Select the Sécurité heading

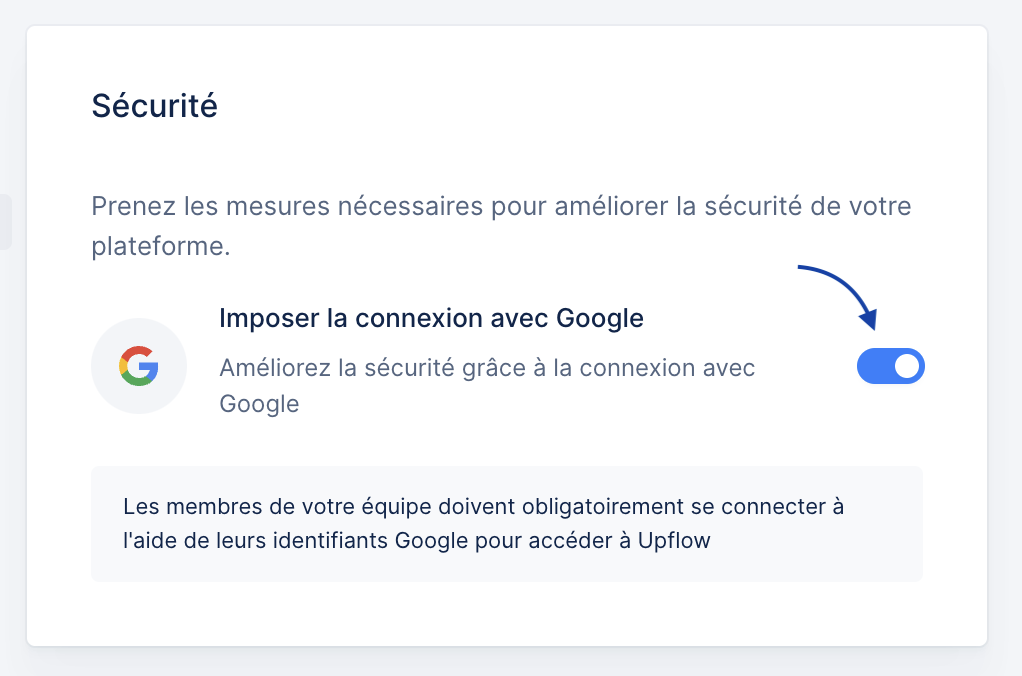pos(154,106)
